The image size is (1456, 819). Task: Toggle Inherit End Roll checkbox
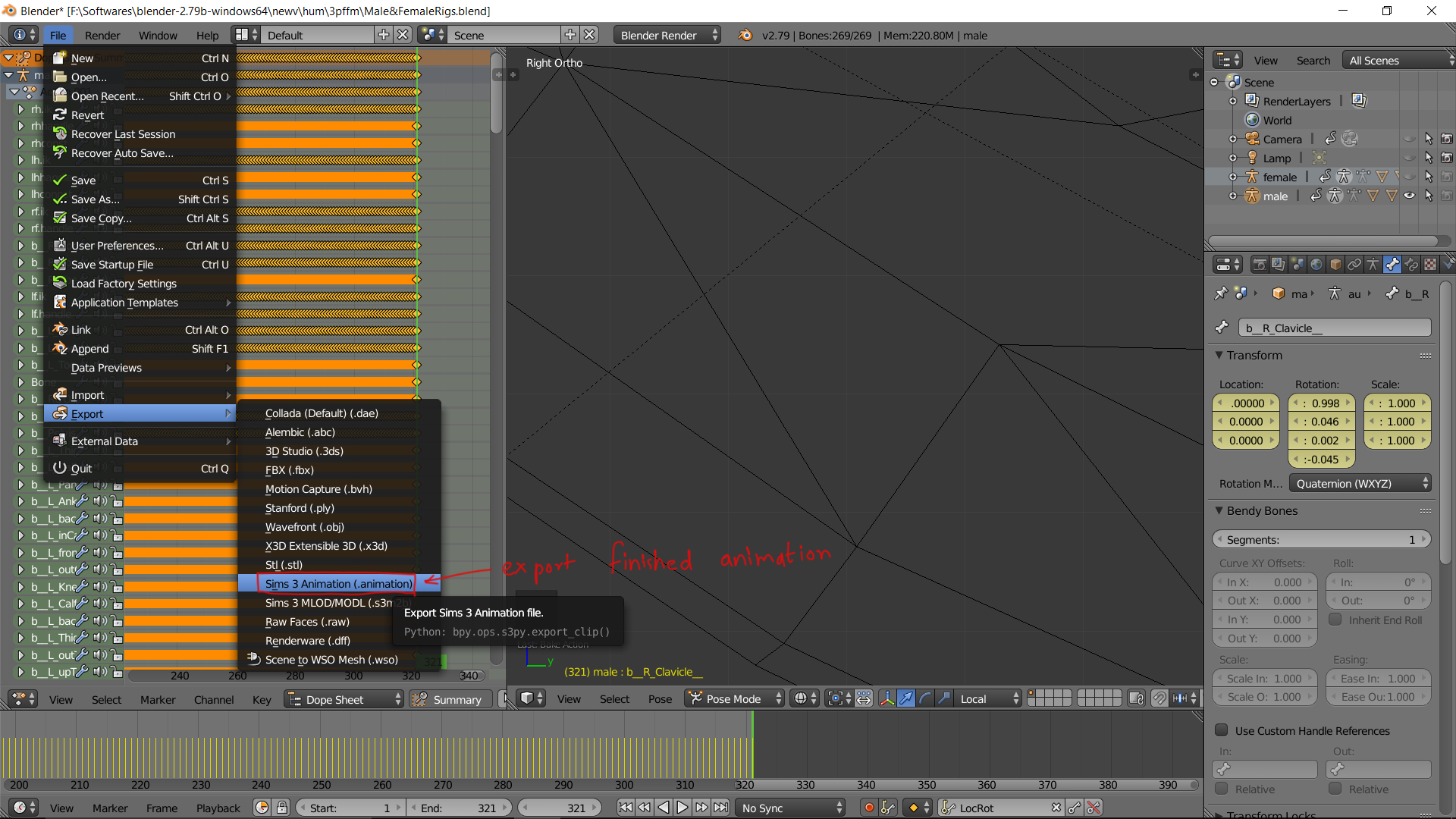coord(1335,620)
